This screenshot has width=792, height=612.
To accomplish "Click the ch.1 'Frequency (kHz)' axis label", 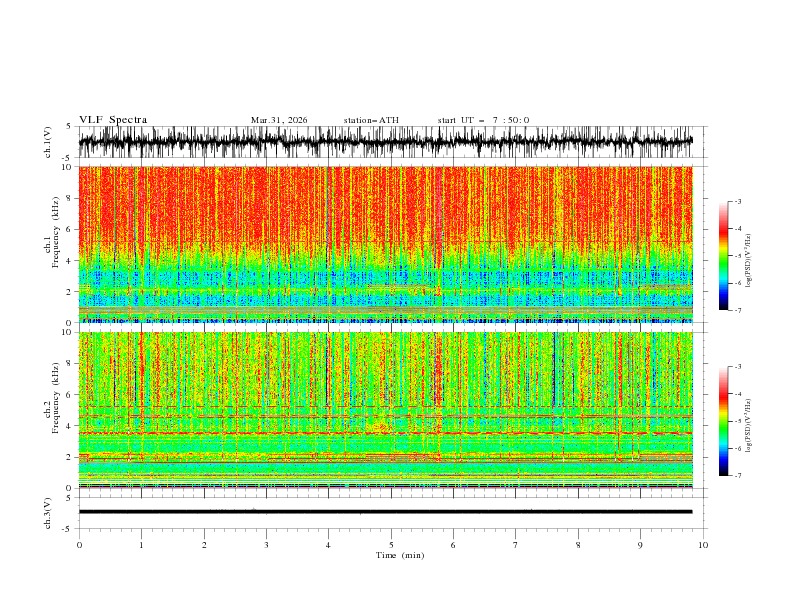I will (55, 232).
